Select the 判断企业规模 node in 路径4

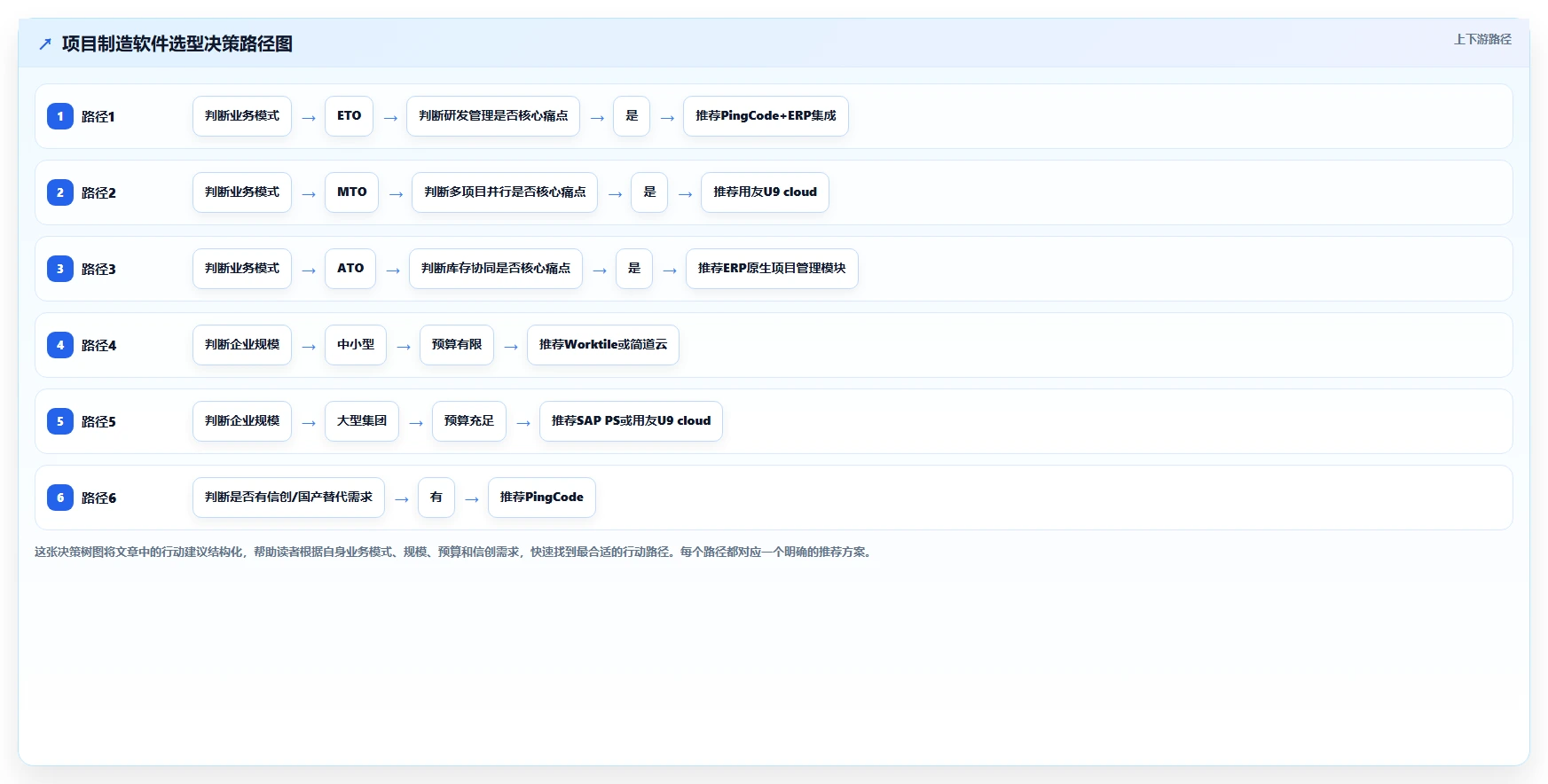coord(242,345)
